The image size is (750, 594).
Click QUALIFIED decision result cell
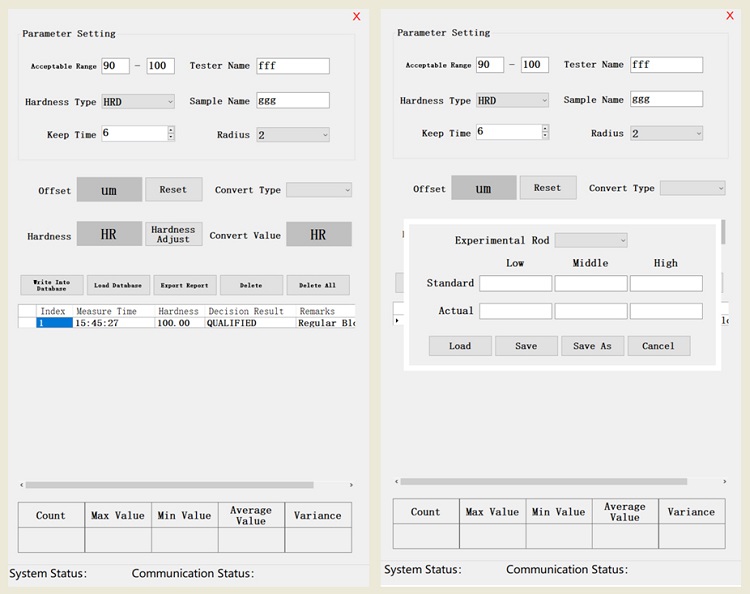pyautogui.click(x=251, y=323)
